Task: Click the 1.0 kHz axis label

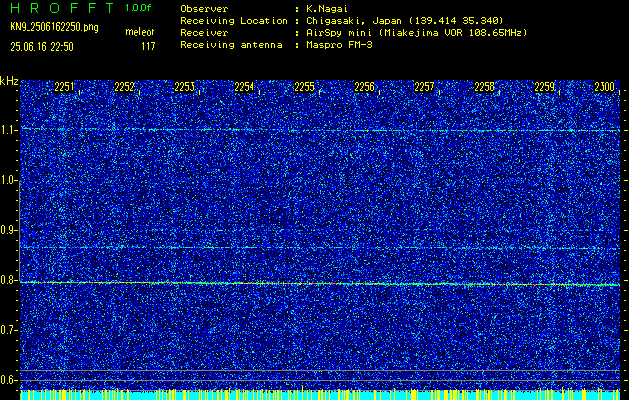Action: (x=8, y=181)
